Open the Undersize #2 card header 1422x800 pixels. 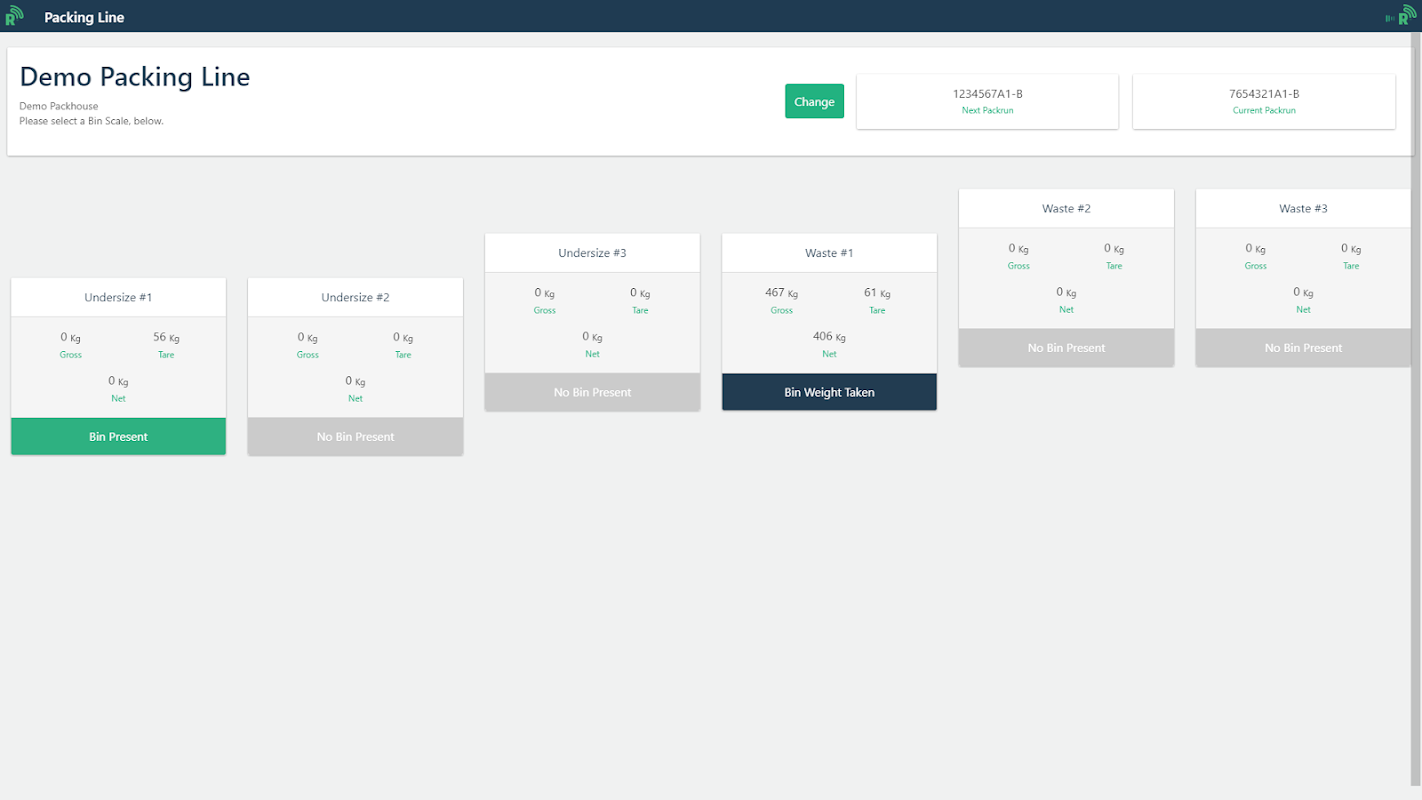tap(355, 297)
